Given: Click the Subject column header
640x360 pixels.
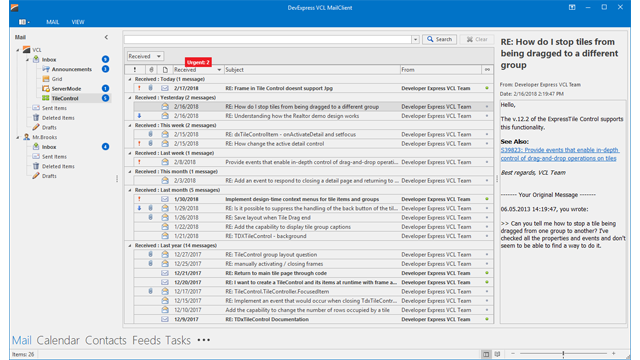Looking at the screenshot, I should click(x=312, y=70).
